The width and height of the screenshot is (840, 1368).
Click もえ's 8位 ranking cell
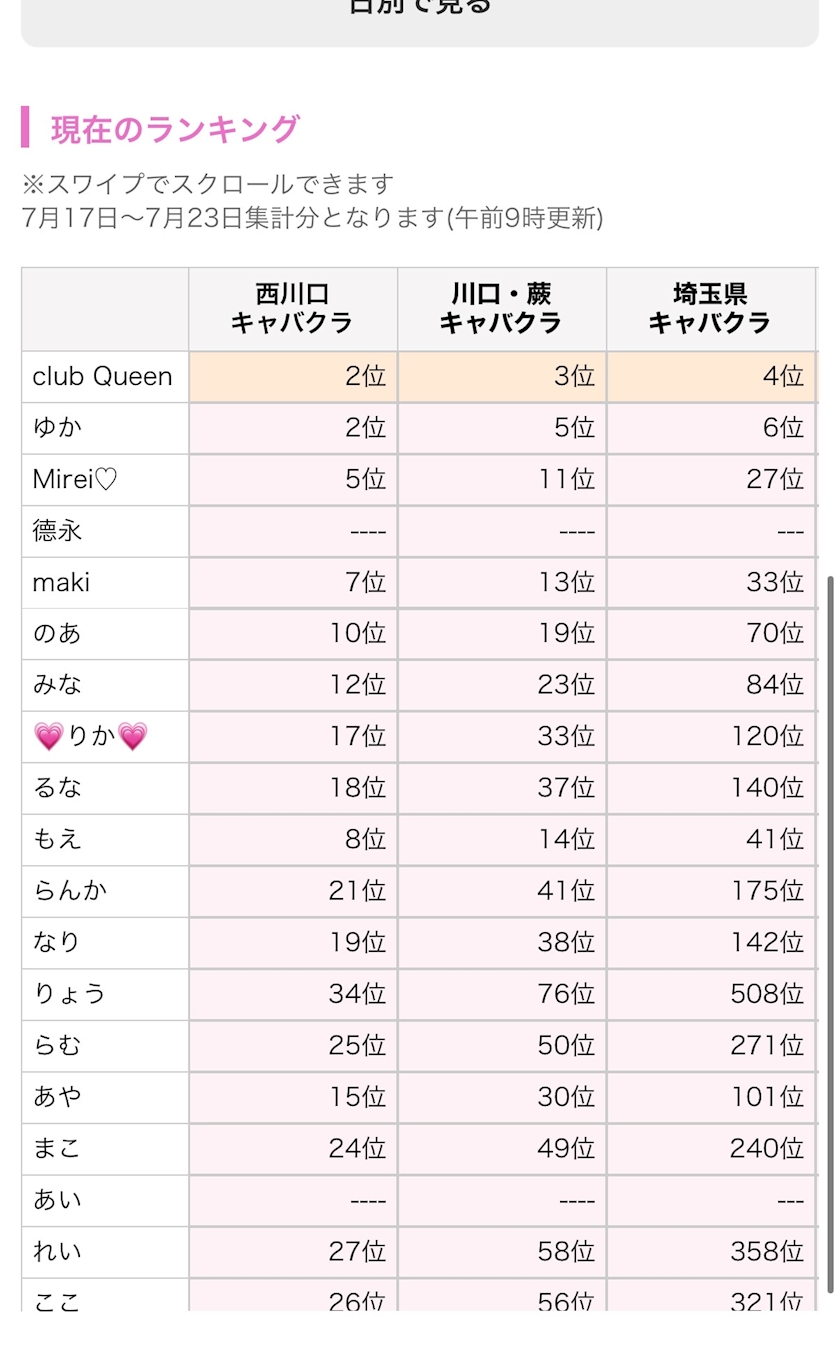tap(293, 841)
